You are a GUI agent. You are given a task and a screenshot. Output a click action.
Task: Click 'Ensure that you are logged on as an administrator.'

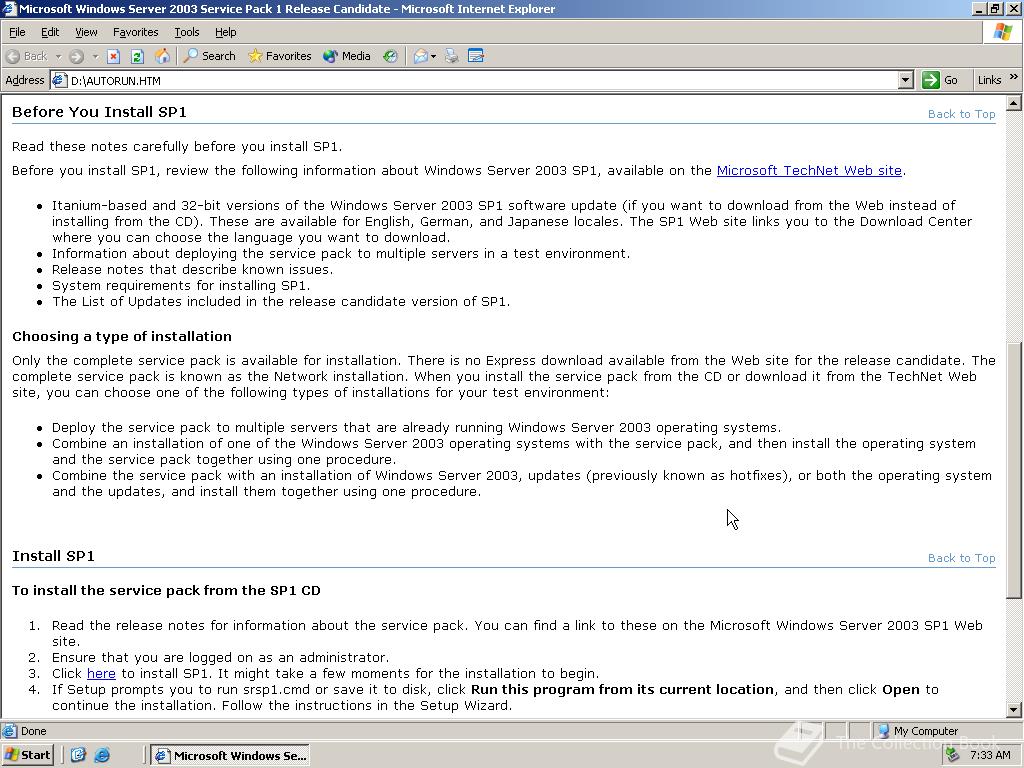click(220, 657)
